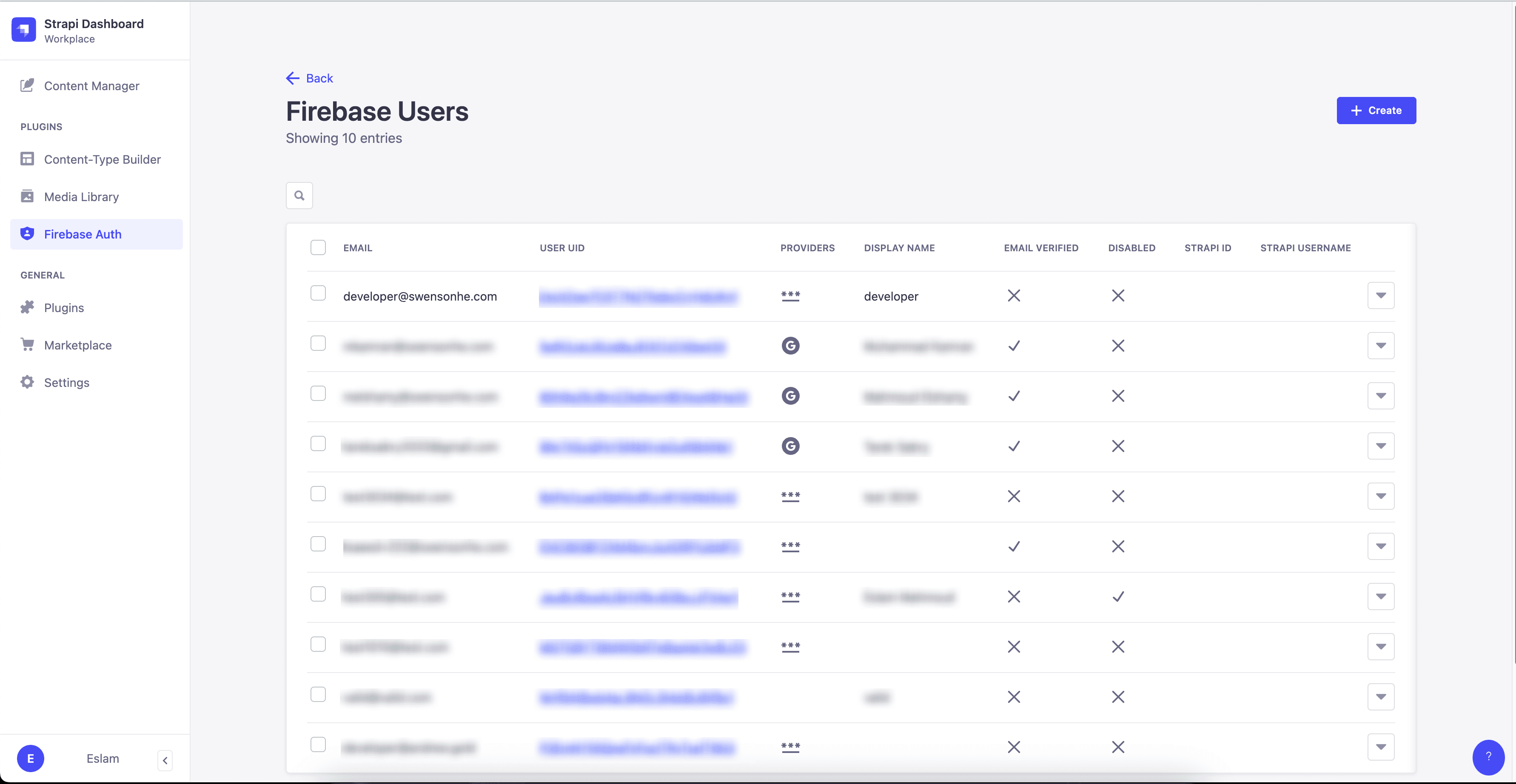Check the seventh user row checkbox
The height and width of the screenshot is (784, 1516).
click(318, 594)
